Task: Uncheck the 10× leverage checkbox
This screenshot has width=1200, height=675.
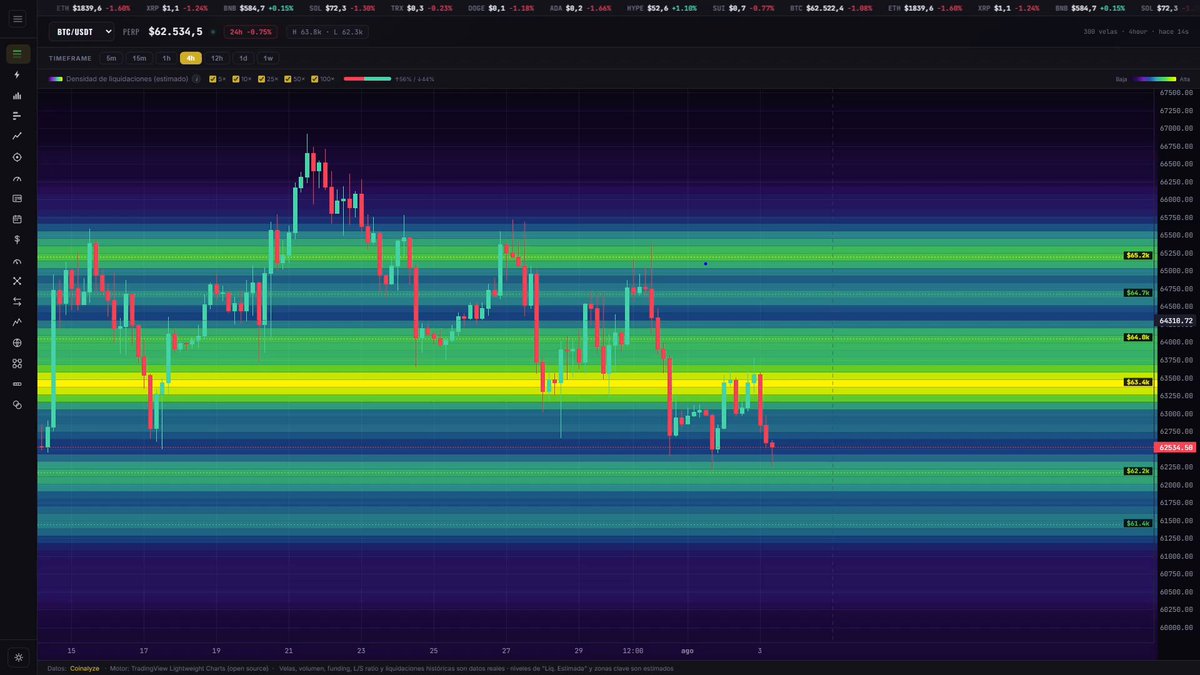Action: pos(236,78)
